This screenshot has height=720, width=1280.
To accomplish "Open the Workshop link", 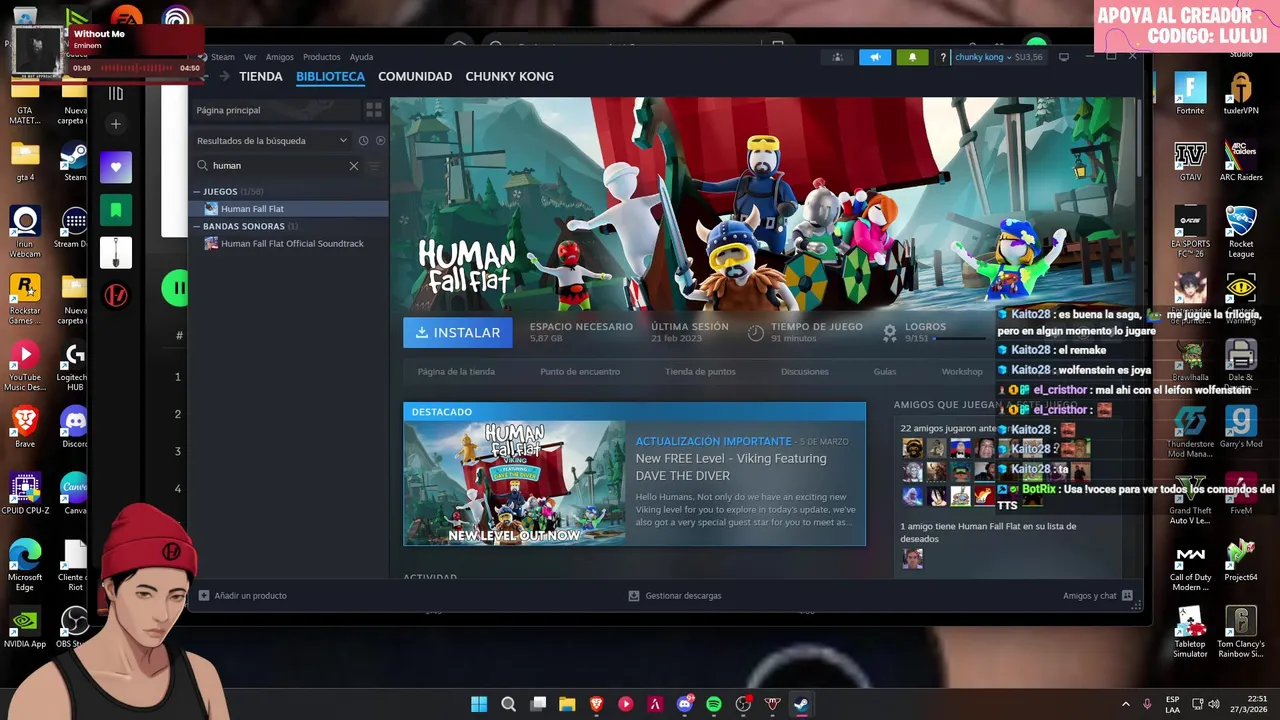I will coord(962,372).
